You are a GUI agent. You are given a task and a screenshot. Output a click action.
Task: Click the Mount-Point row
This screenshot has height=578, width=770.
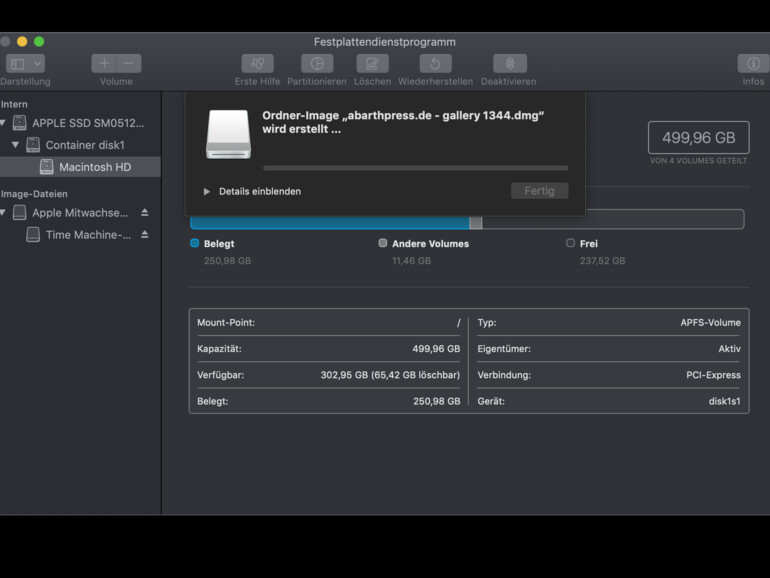tap(329, 323)
